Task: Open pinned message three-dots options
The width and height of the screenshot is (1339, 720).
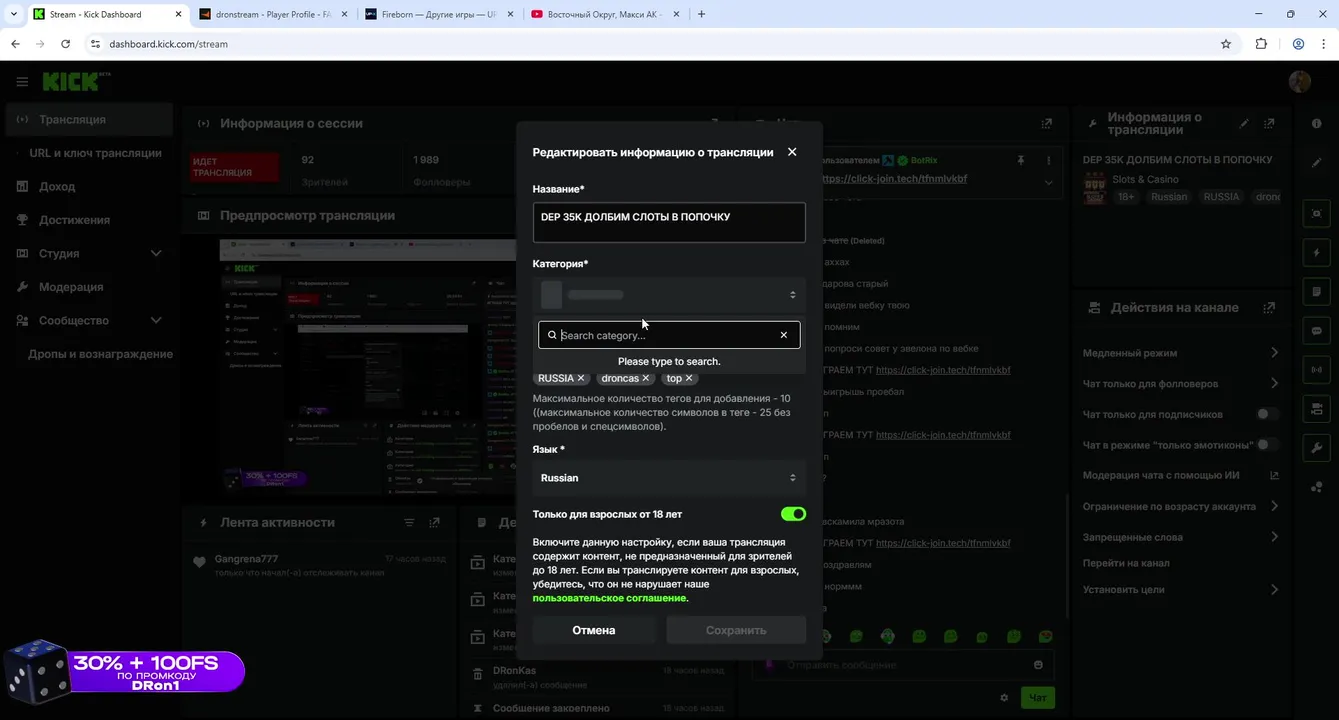Action: click(1048, 160)
